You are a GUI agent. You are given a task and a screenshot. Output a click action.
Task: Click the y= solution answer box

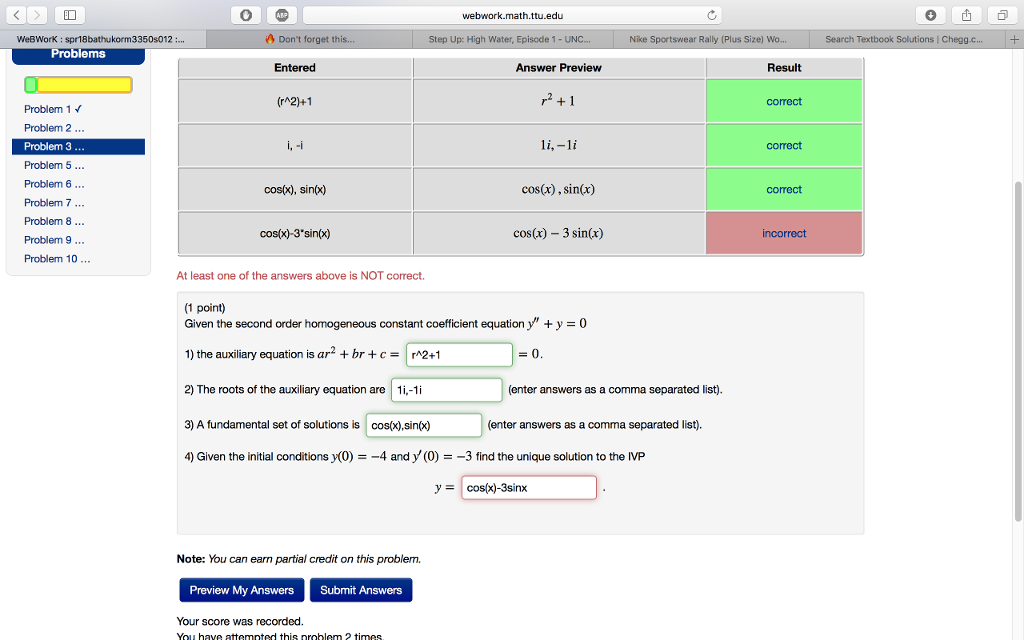[x=528, y=487]
